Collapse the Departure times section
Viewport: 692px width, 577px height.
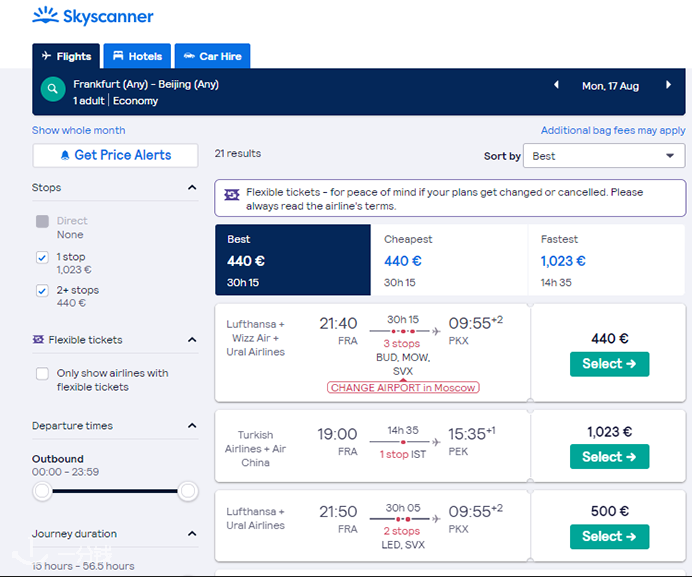click(192, 426)
